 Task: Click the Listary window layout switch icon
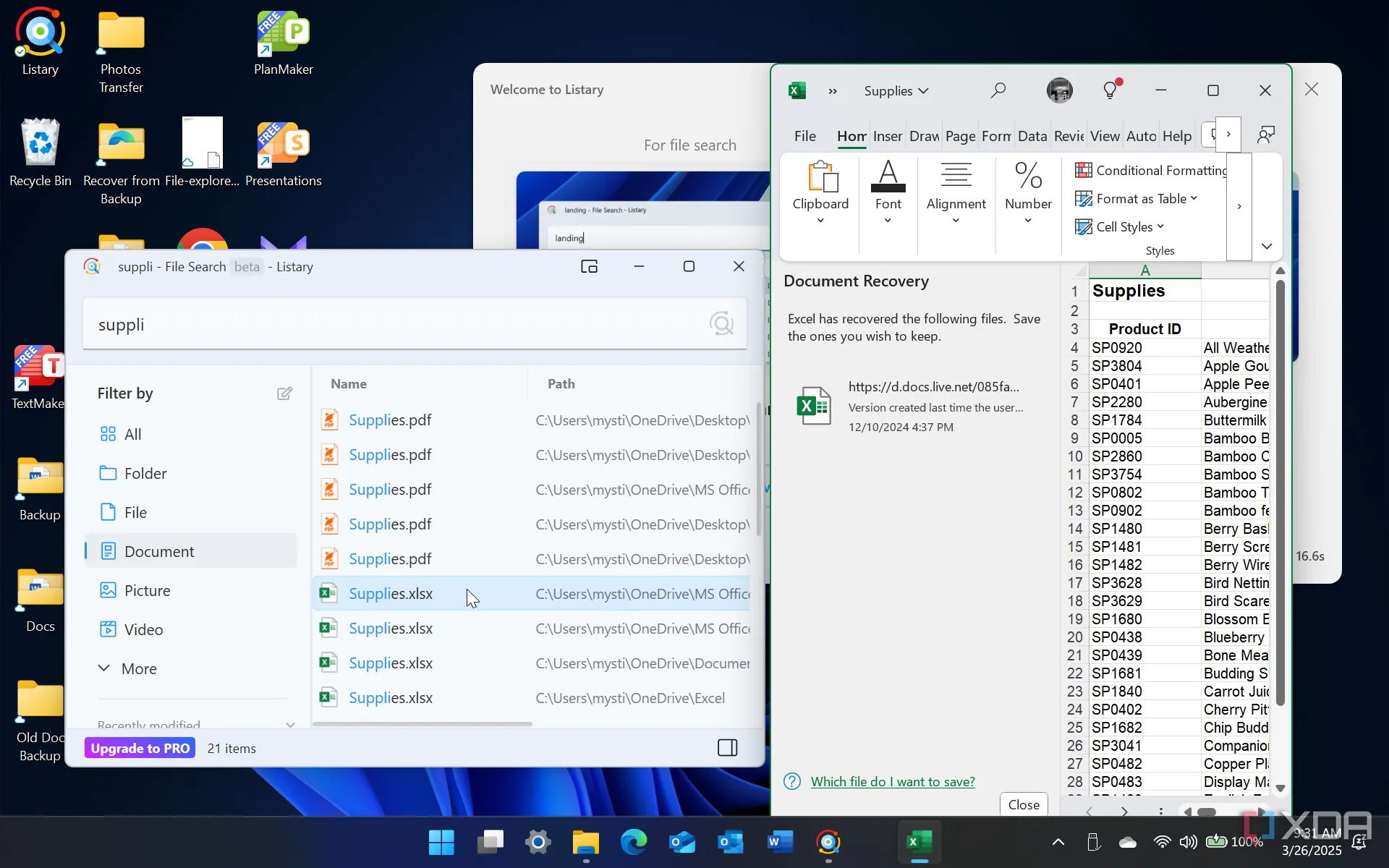pyautogui.click(x=589, y=267)
